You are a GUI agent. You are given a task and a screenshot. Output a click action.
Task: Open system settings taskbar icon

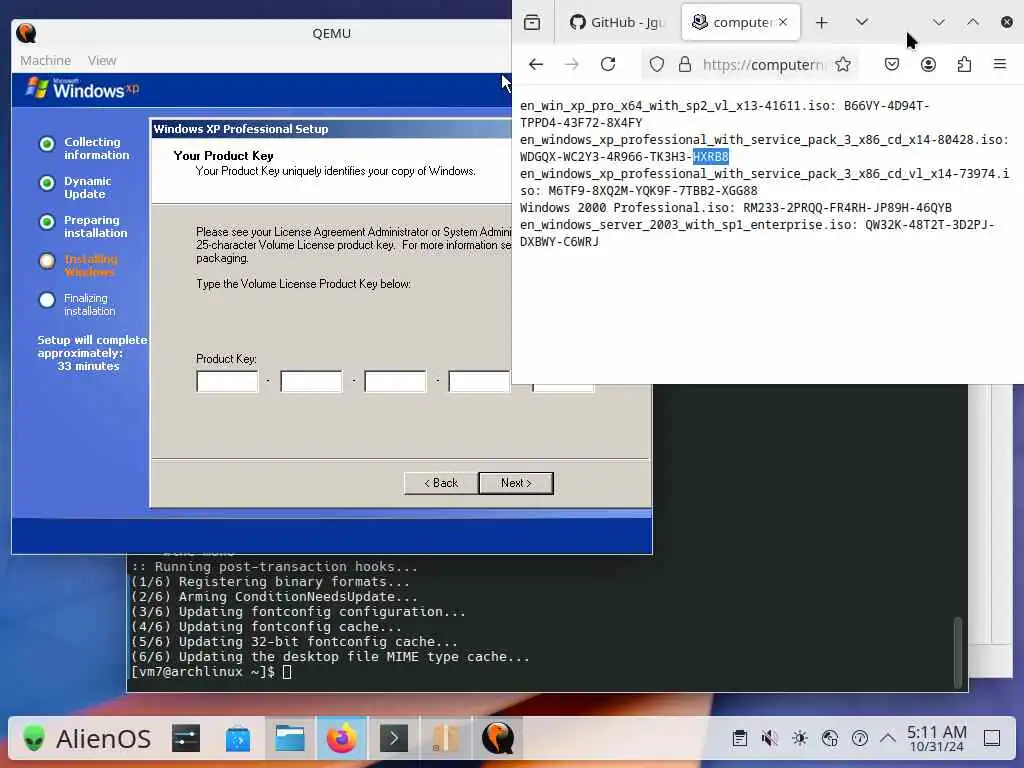tap(186, 739)
